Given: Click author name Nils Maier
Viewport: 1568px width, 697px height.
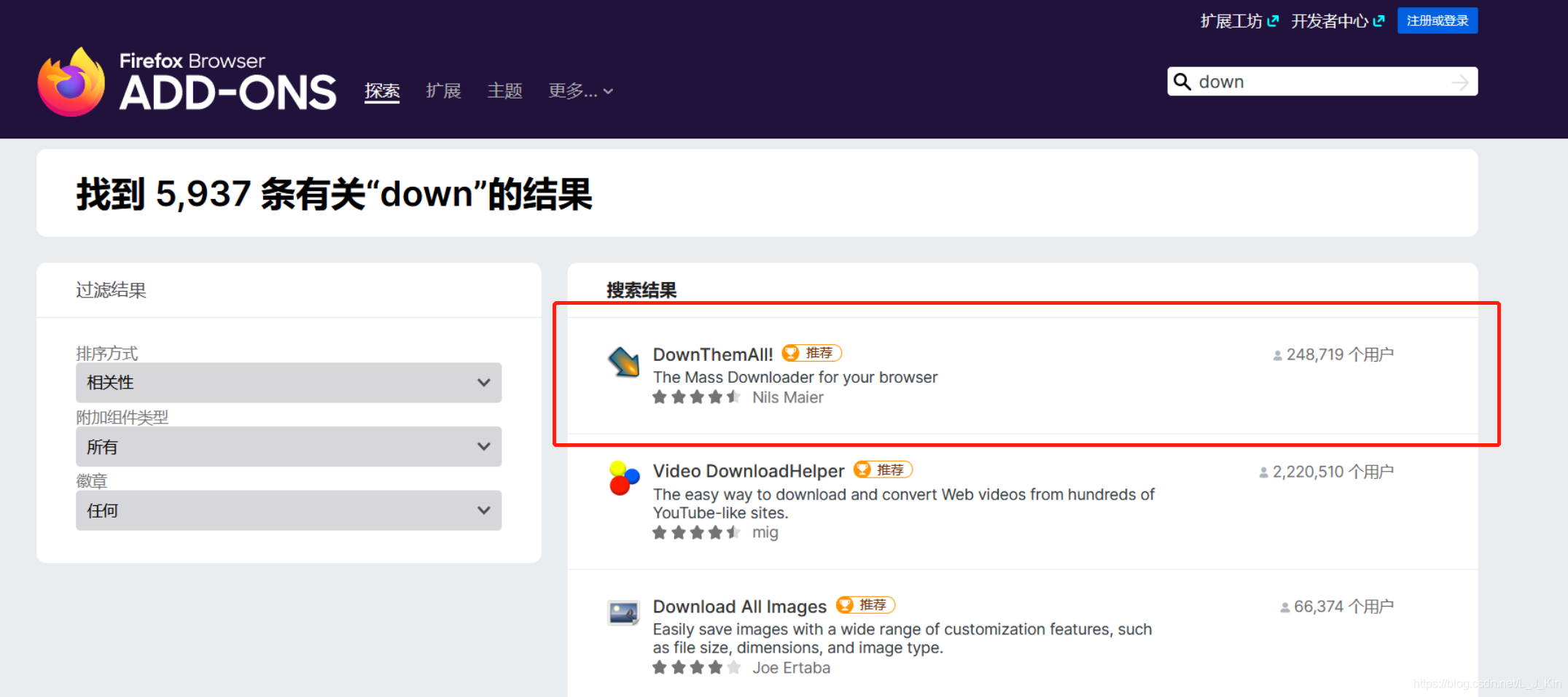Looking at the screenshot, I should click(x=788, y=397).
